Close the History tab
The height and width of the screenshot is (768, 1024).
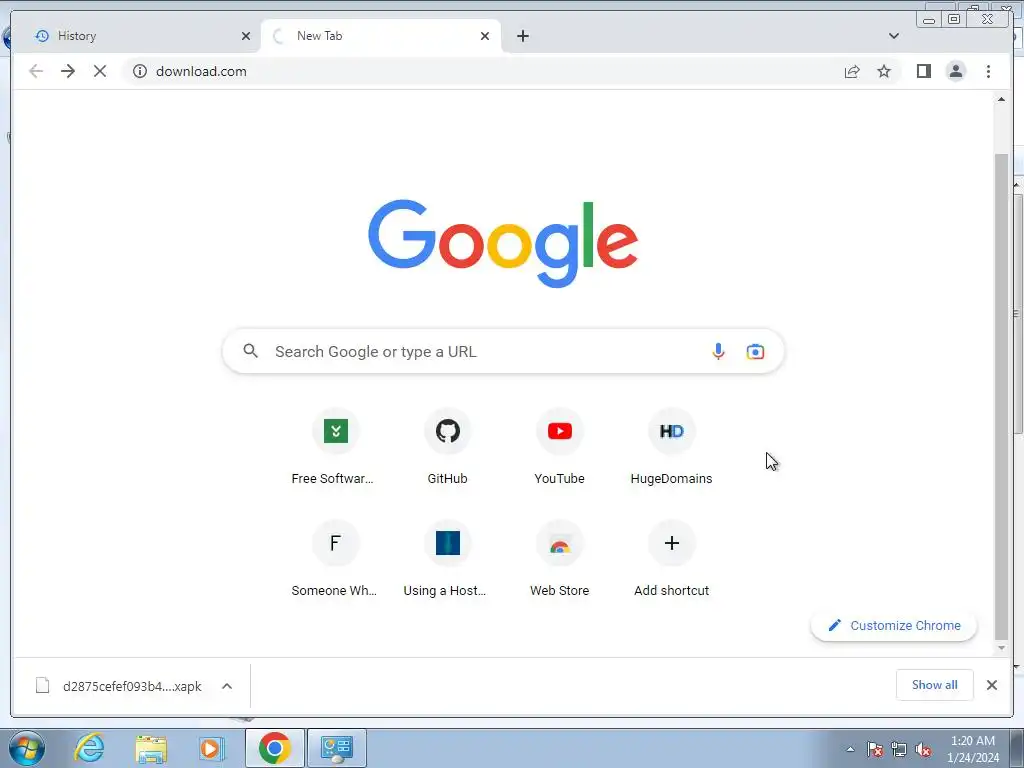pyautogui.click(x=246, y=36)
